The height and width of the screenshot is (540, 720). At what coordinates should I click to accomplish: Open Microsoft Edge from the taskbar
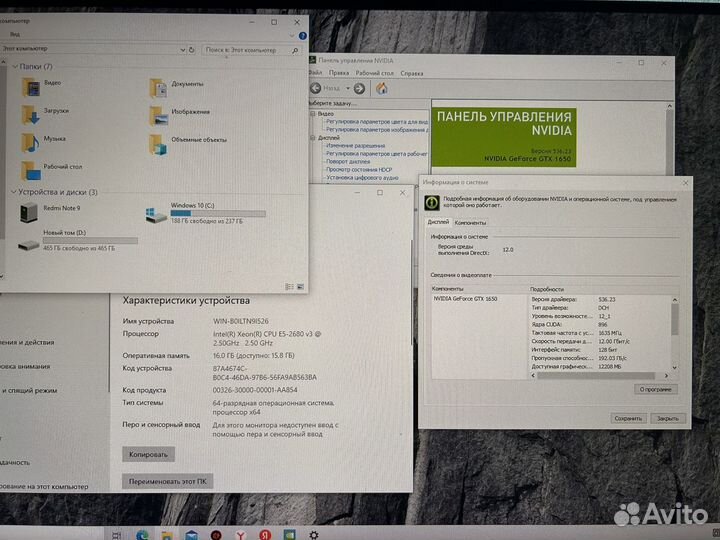click(x=141, y=534)
